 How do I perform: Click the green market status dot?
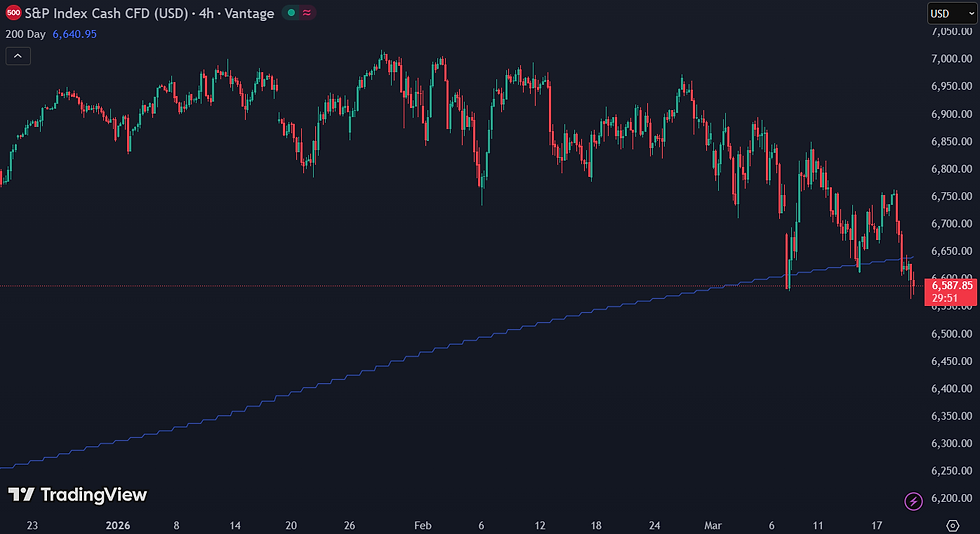[291, 13]
